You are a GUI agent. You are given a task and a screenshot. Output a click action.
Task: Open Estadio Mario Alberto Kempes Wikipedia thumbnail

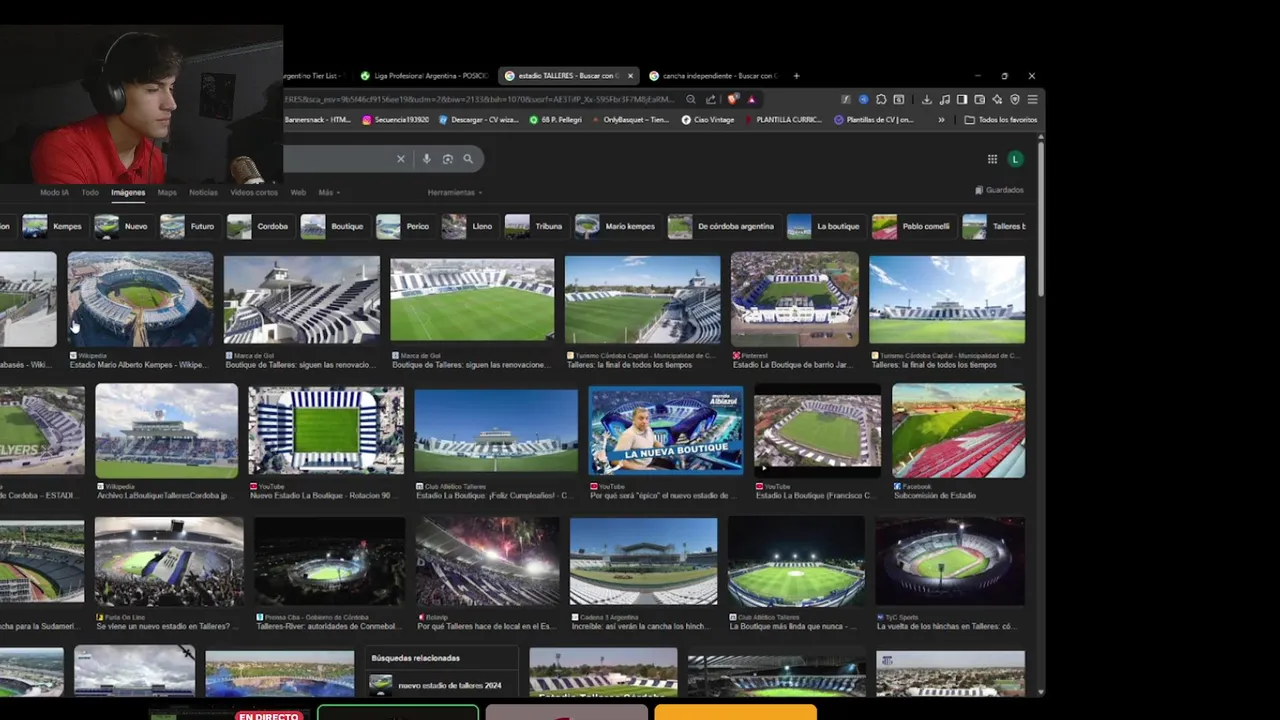(x=140, y=299)
